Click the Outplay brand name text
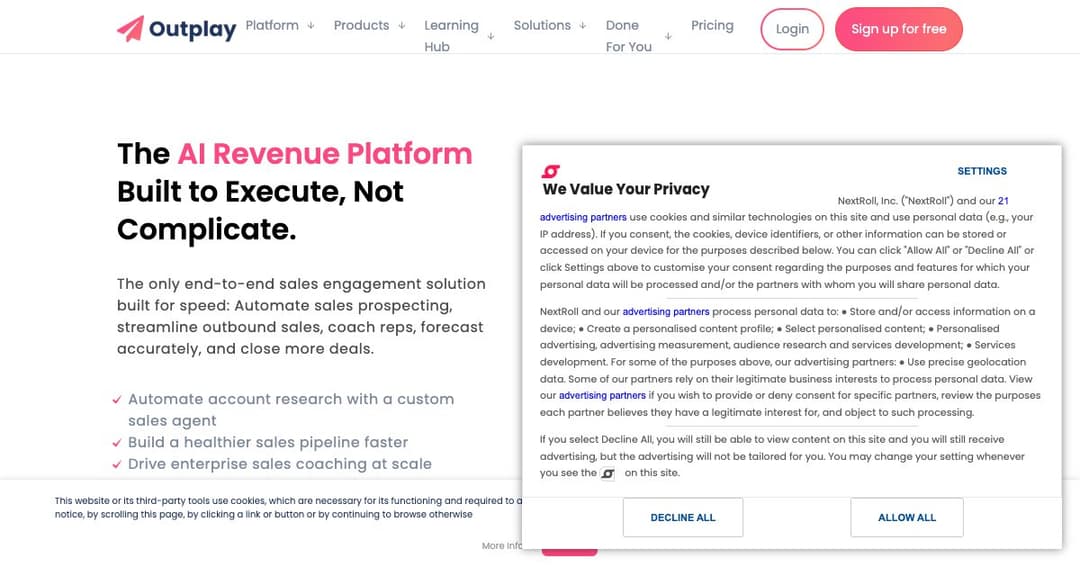 192,29
